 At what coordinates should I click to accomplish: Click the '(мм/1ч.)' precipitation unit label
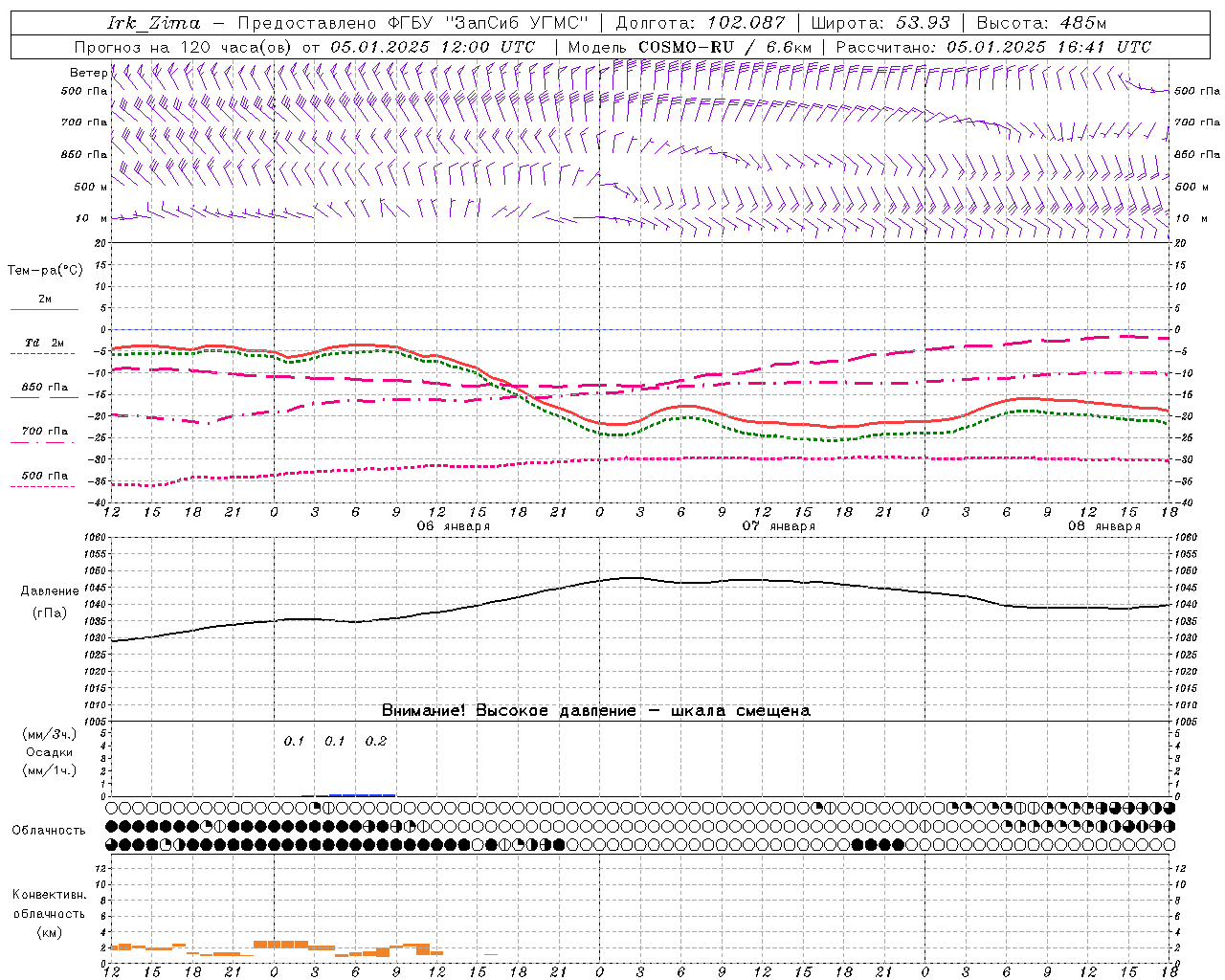tap(50, 770)
